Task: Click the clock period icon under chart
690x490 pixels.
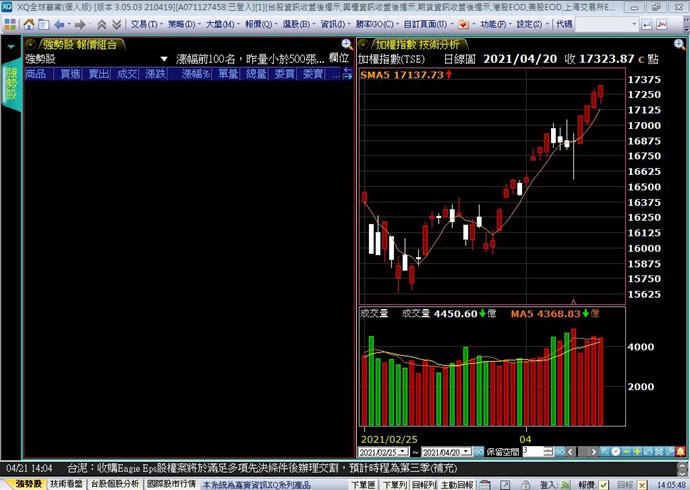Action: point(616,452)
